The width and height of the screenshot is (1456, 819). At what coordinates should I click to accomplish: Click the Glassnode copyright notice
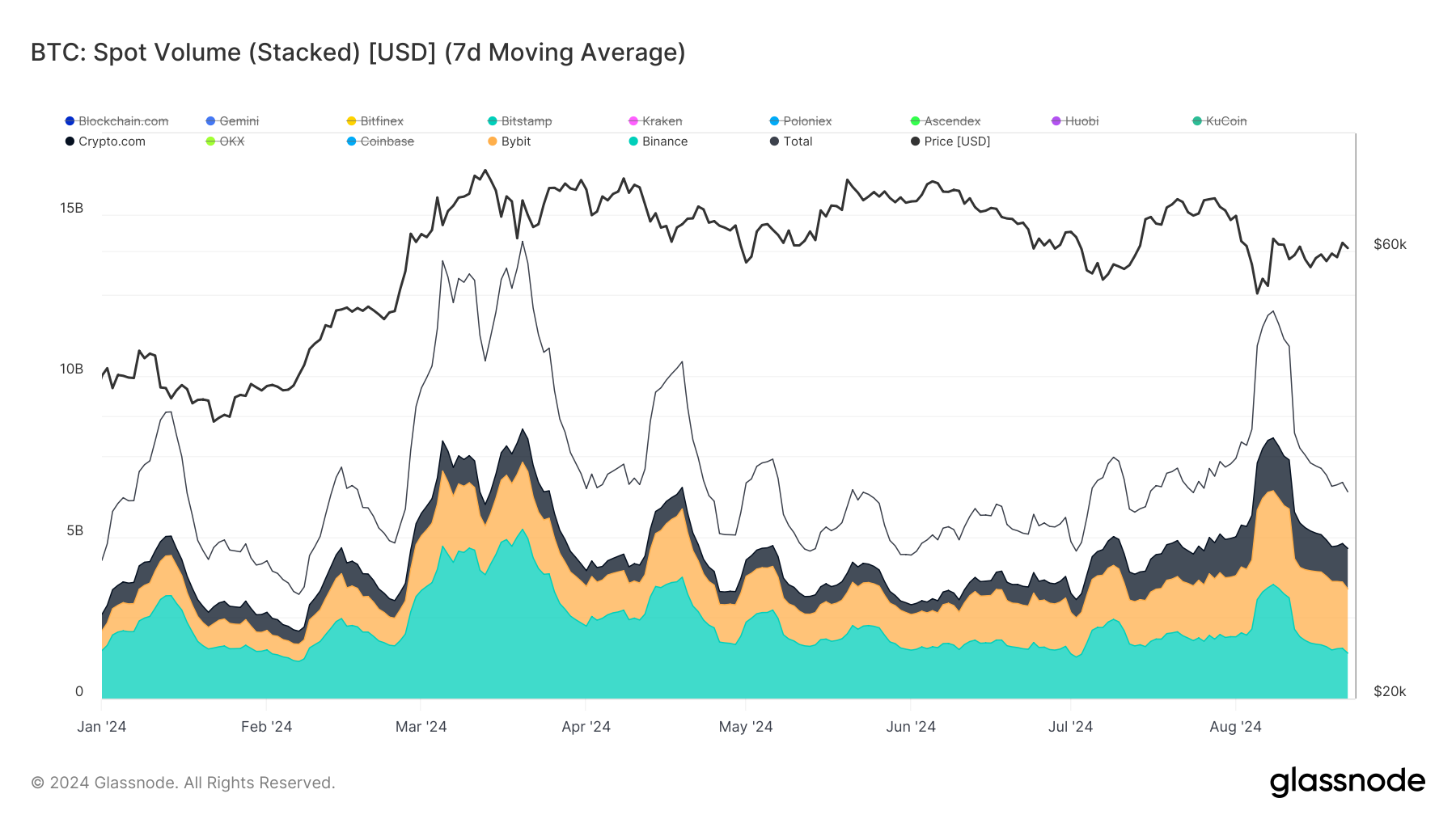tap(183, 783)
